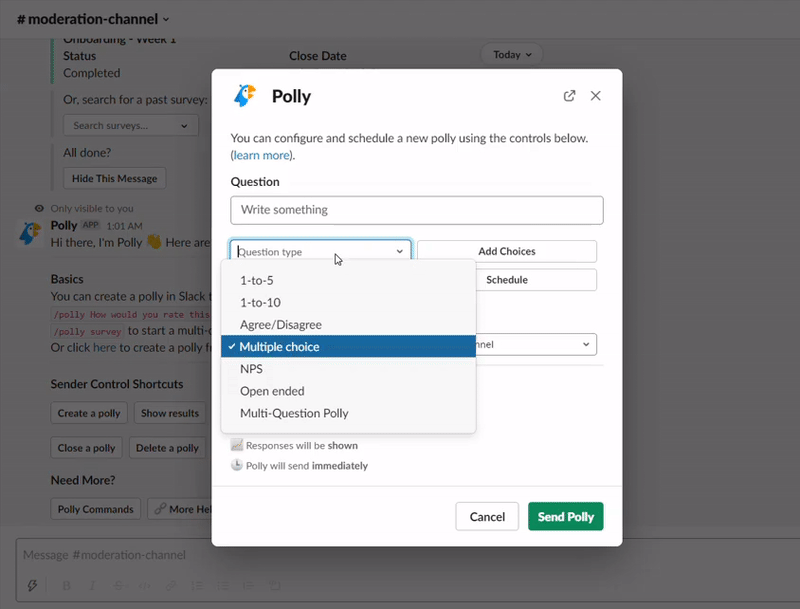Toggle italic formatting in message composer
This screenshot has width=800, height=609.
(x=92, y=586)
